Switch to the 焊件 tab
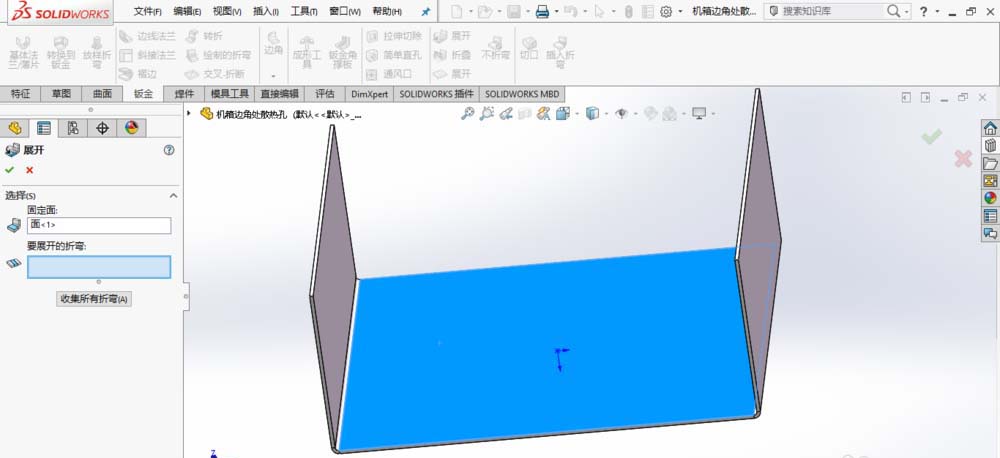 184,94
